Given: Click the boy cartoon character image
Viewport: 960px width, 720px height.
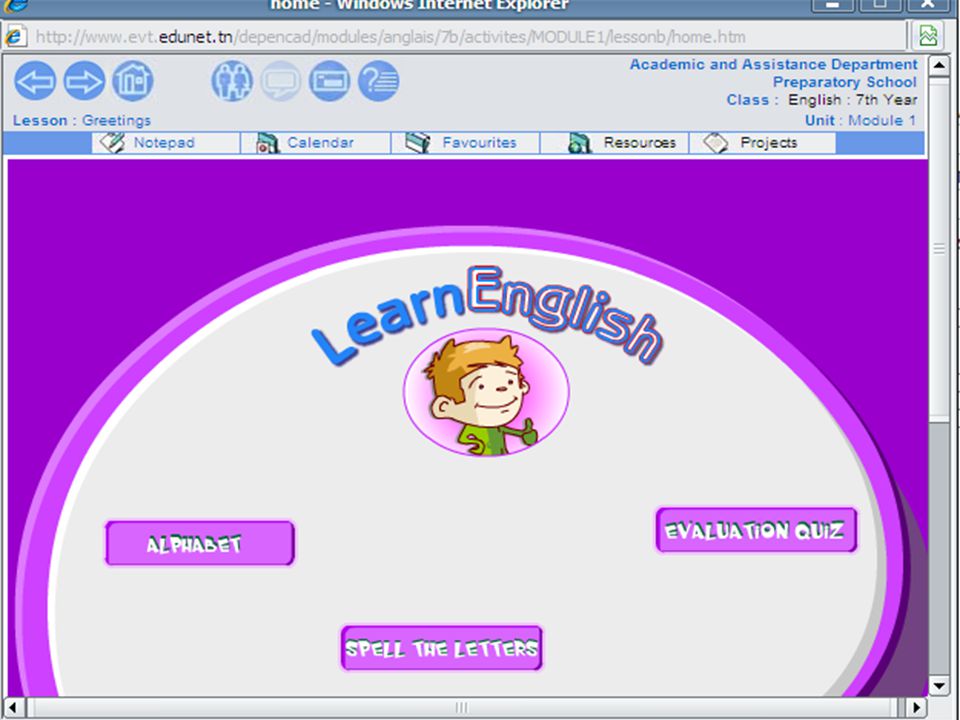Looking at the screenshot, I should (486, 392).
